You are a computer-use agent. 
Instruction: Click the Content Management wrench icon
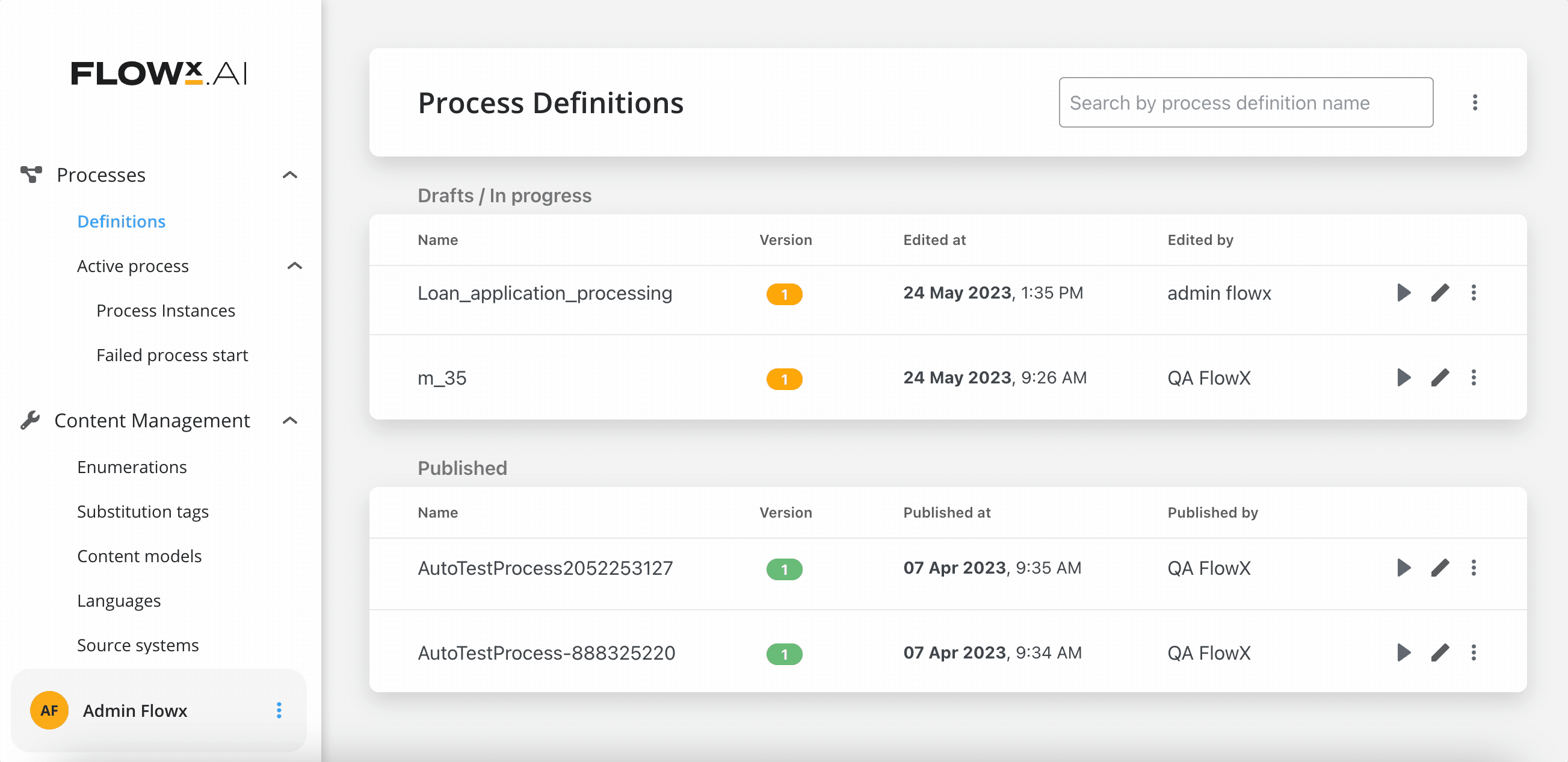click(x=30, y=420)
